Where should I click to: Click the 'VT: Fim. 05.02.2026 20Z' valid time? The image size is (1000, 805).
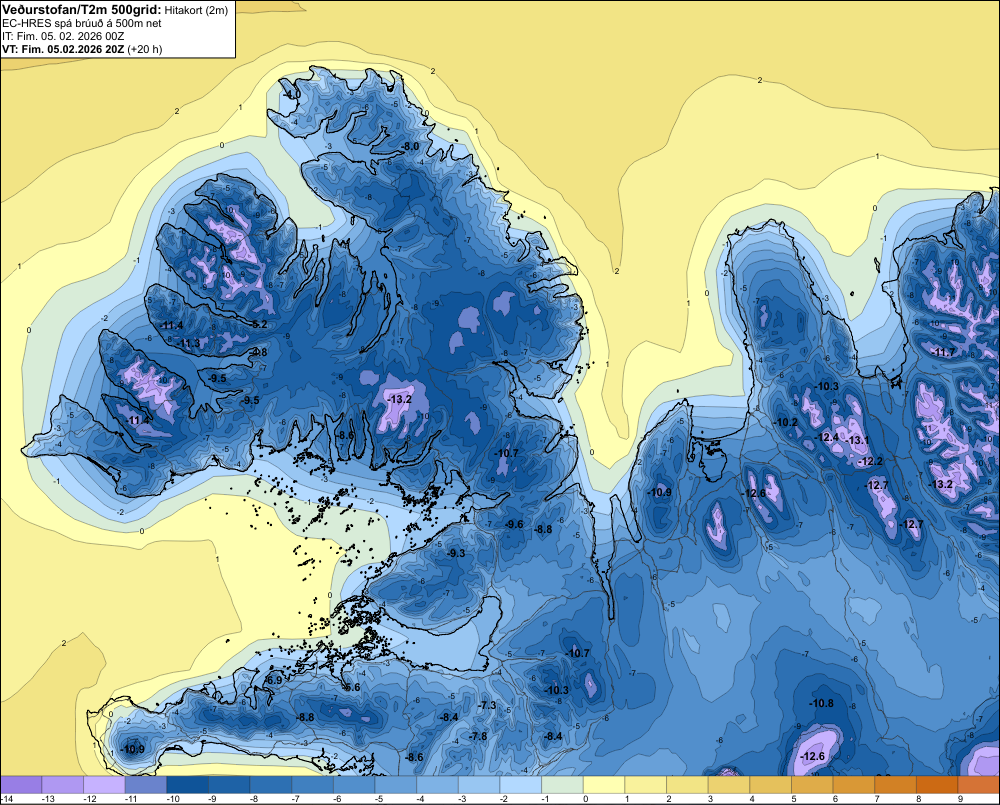tap(62, 49)
